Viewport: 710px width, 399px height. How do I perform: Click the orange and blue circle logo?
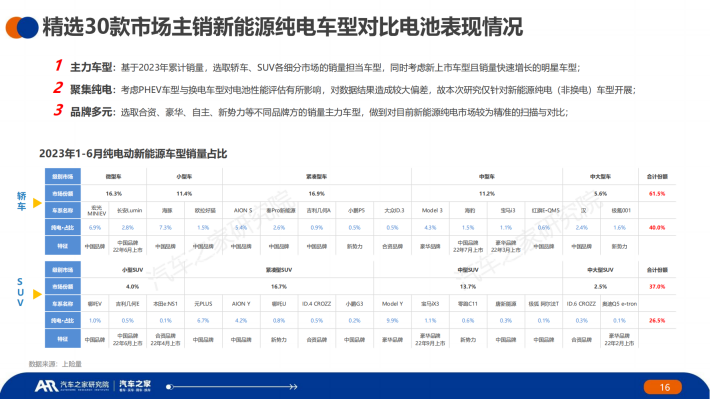(22, 27)
